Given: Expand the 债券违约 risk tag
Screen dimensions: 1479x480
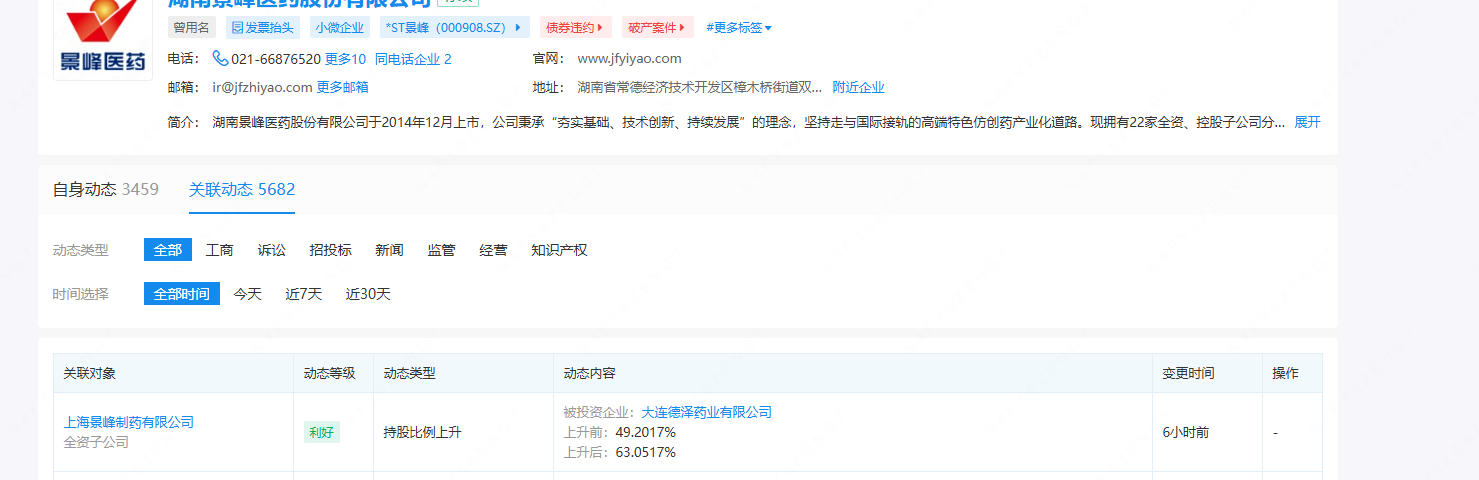Looking at the screenshot, I should pos(575,28).
